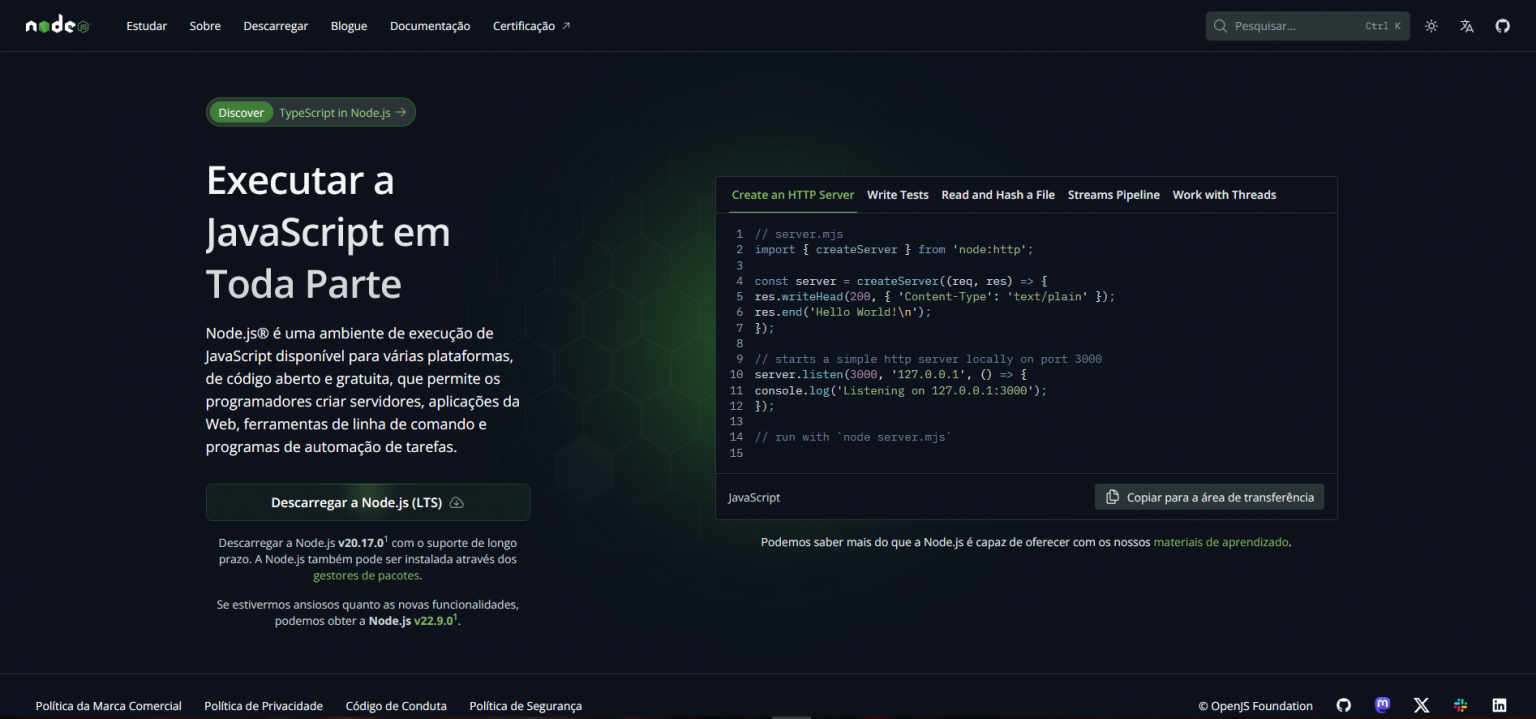Open the language selector icon
Viewport: 1536px width, 719px height.
[1466, 25]
